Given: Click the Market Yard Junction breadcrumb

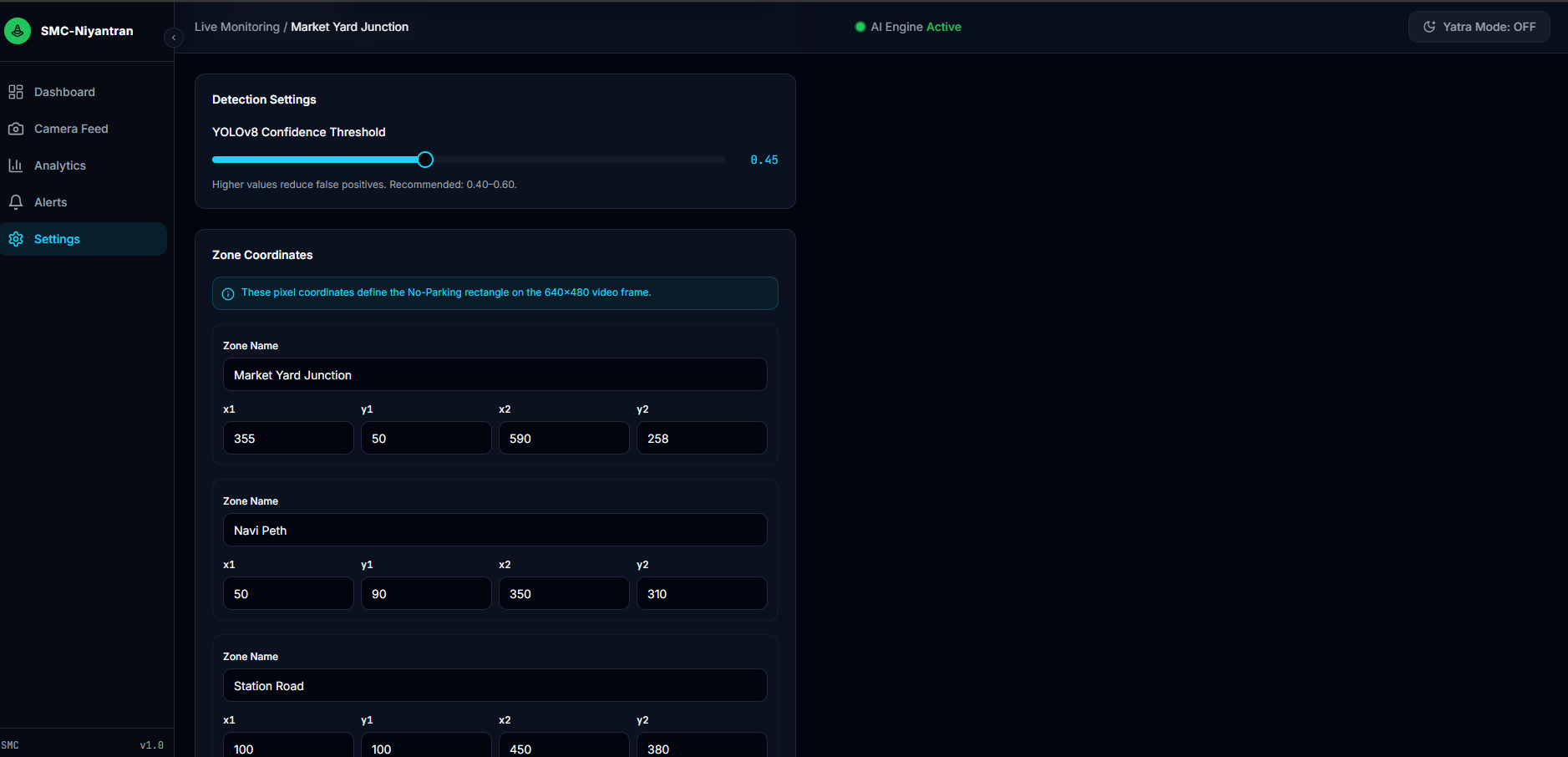Looking at the screenshot, I should click(x=349, y=27).
